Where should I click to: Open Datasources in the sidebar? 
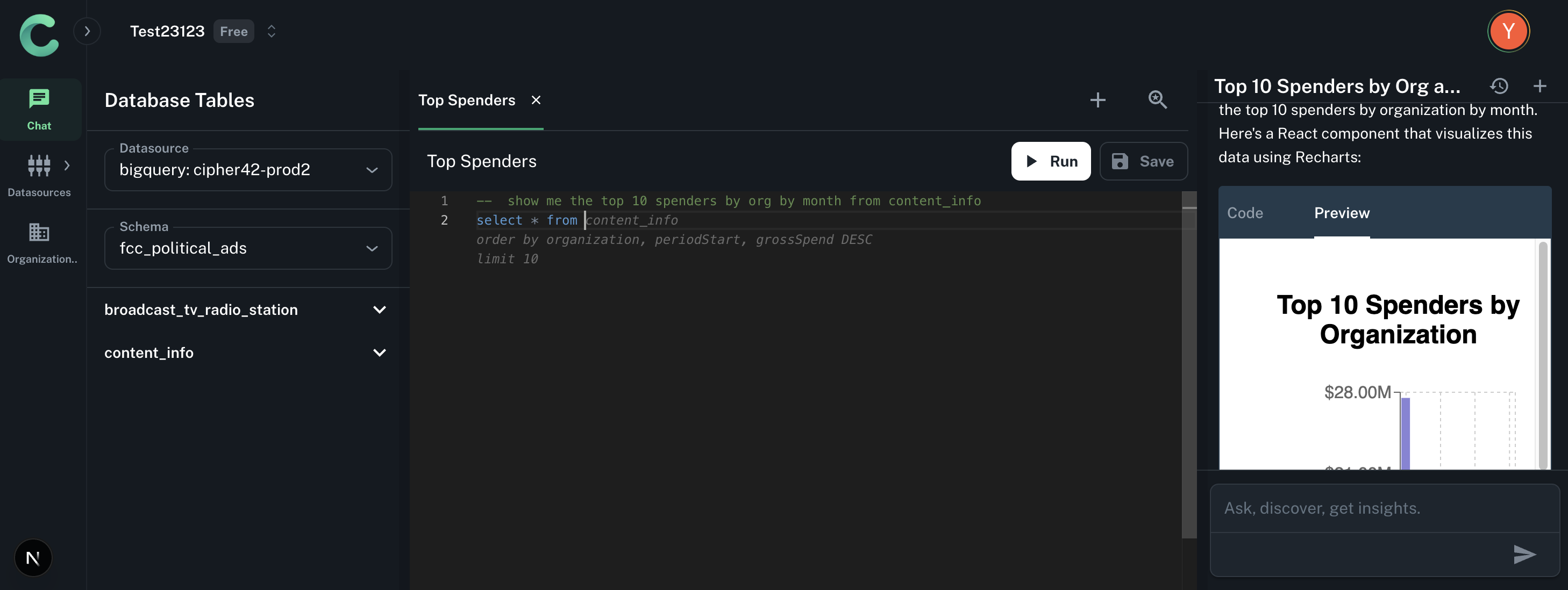coord(39,175)
